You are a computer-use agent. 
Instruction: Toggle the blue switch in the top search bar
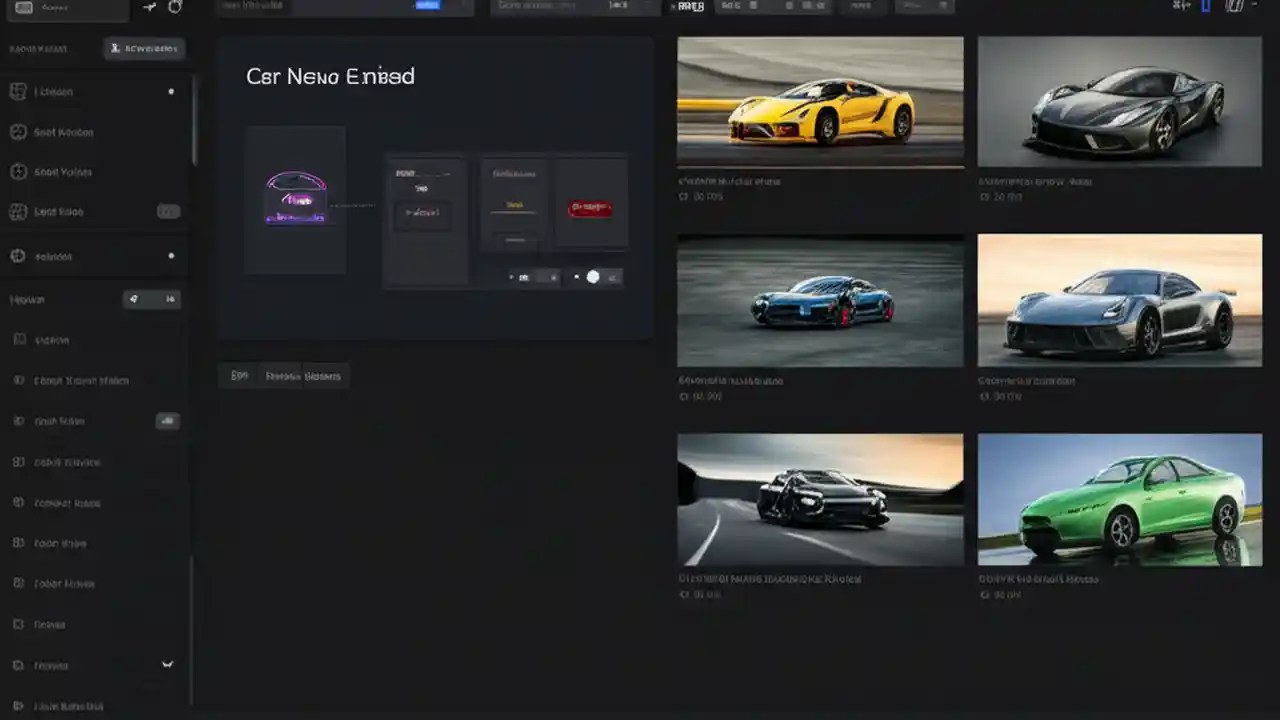[426, 5]
